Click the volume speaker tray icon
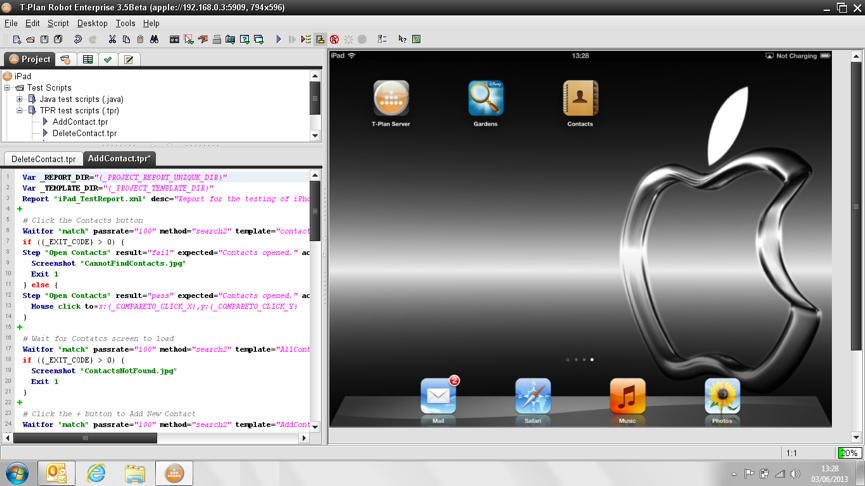This screenshot has height=486, width=865. 795,473
